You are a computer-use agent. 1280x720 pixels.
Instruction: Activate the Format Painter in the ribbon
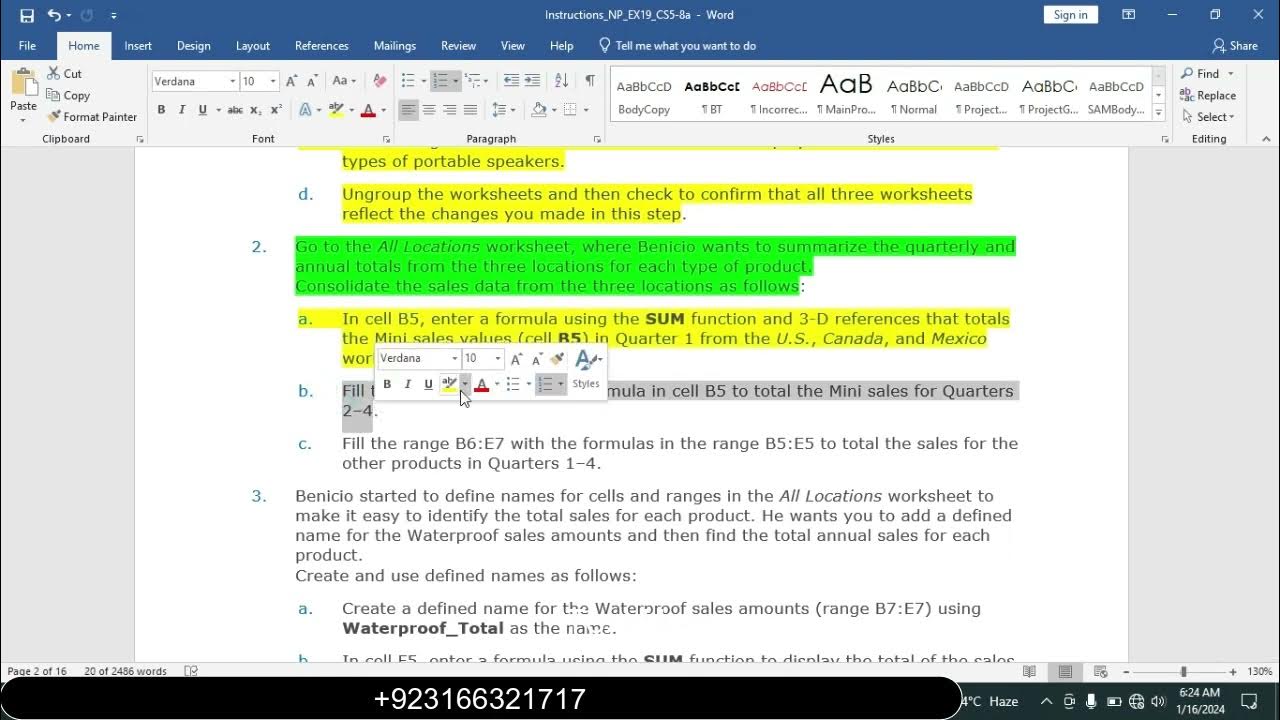(x=92, y=117)
